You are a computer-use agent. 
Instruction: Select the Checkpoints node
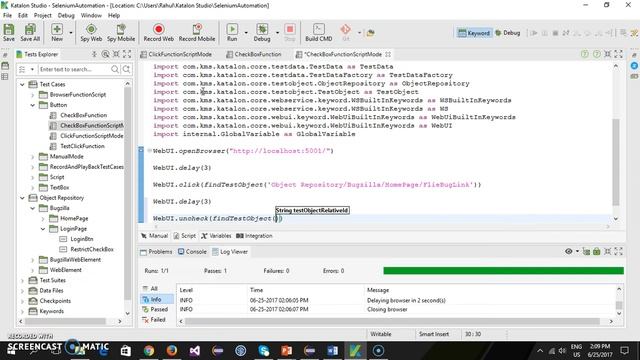click(x=55, y=301)
